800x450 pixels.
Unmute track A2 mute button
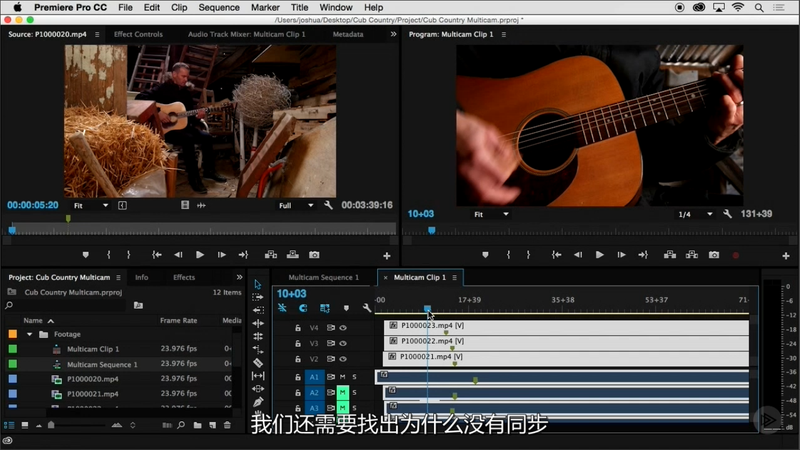pyautogui.click(x=342, y=393)
